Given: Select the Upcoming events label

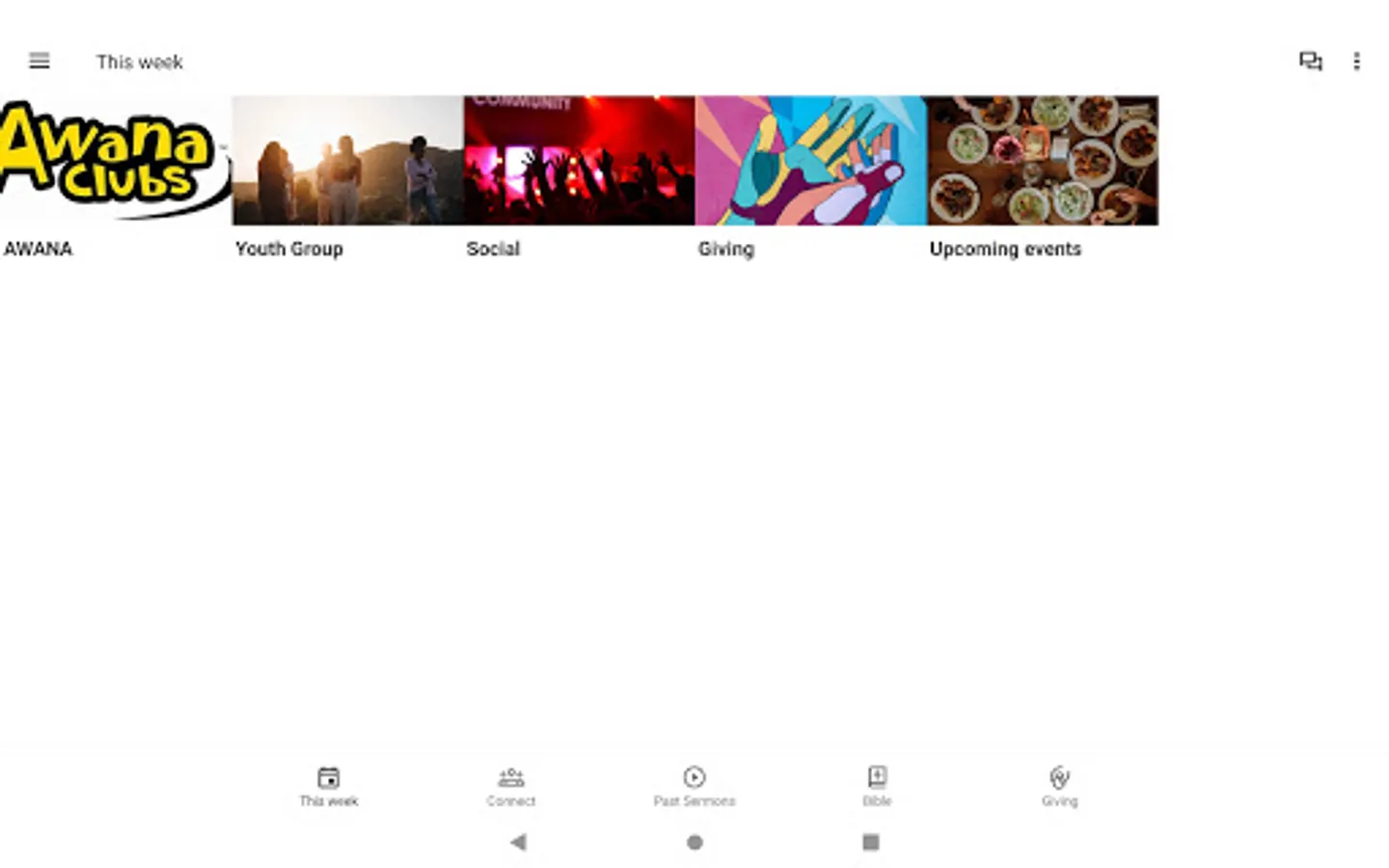Looking at the screenshot, I should click(1005, 249).
